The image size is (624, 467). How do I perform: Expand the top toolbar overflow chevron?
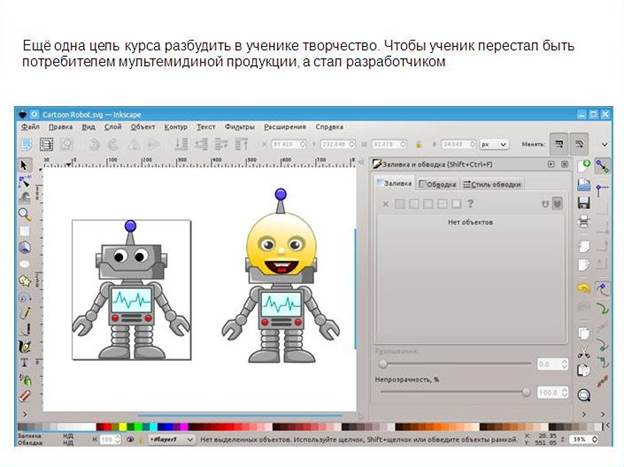[604, 145]
